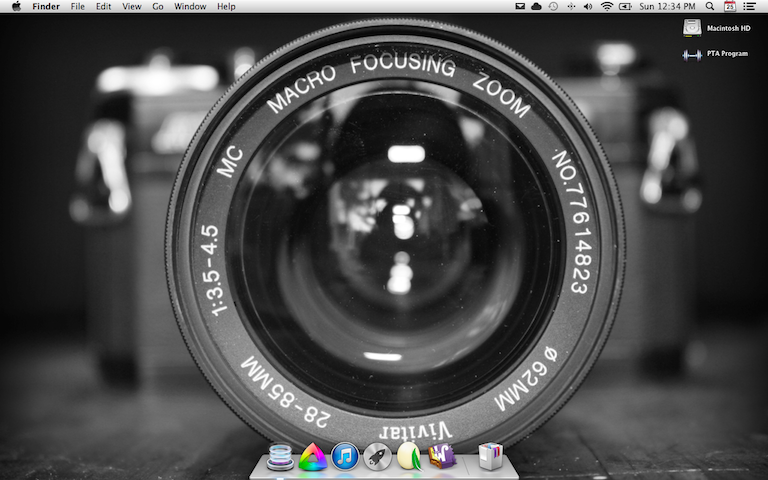Open the Help menu
Screen dimensions: 768x480
click(226, 6)
